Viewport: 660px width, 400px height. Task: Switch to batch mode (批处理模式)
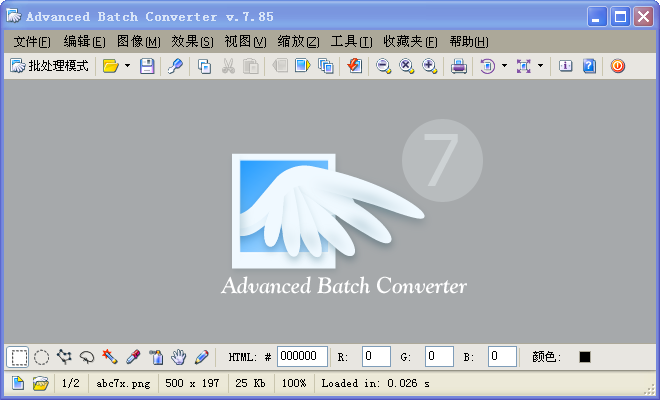pos(49,66)
